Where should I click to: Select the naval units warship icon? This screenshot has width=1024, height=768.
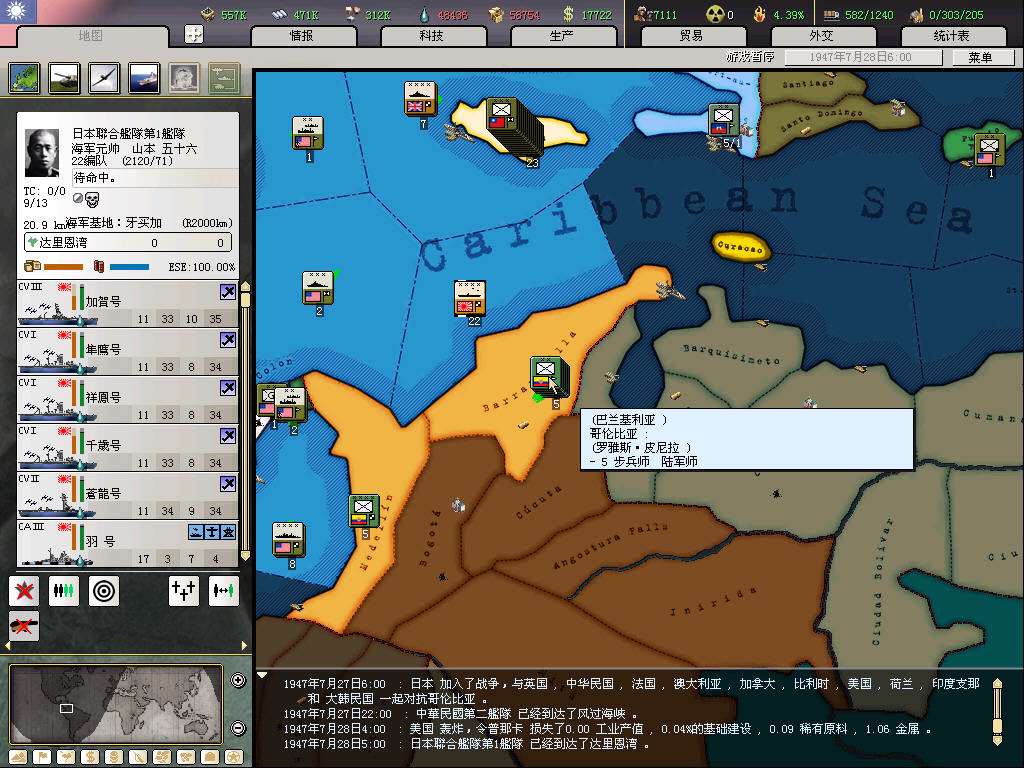(144, 78)
